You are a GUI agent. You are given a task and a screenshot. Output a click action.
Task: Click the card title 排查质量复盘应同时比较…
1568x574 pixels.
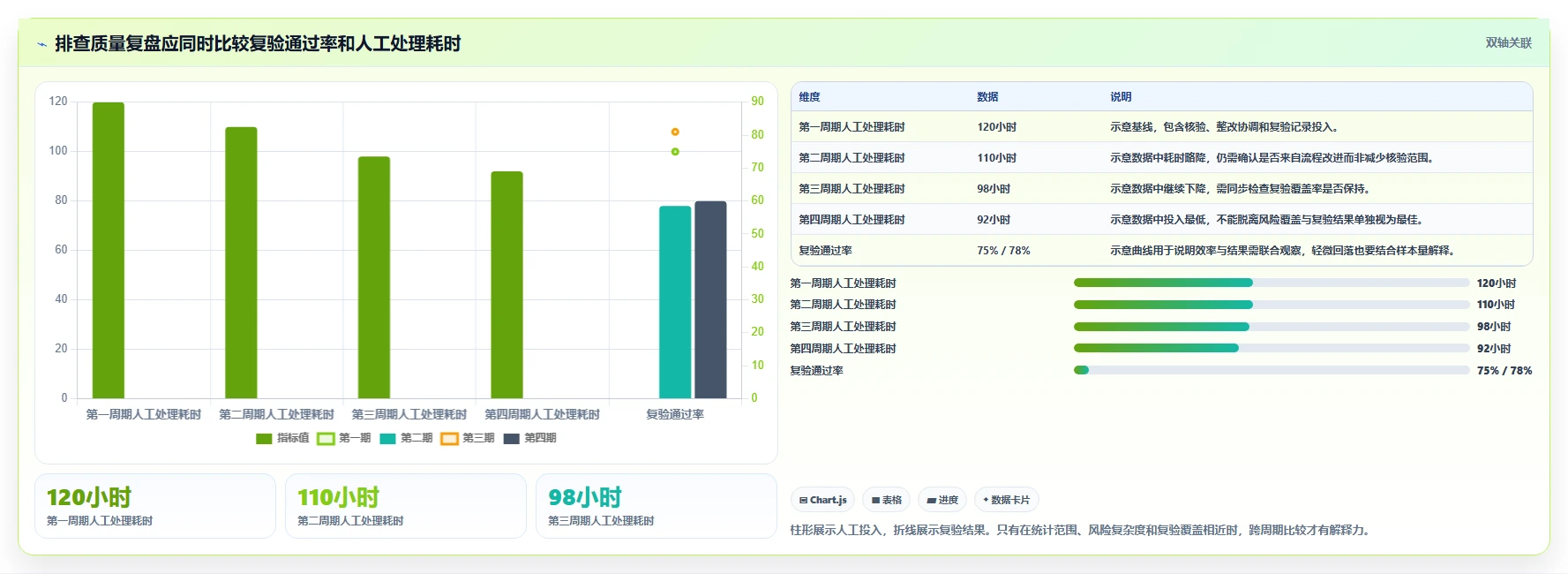coord(258,43)
